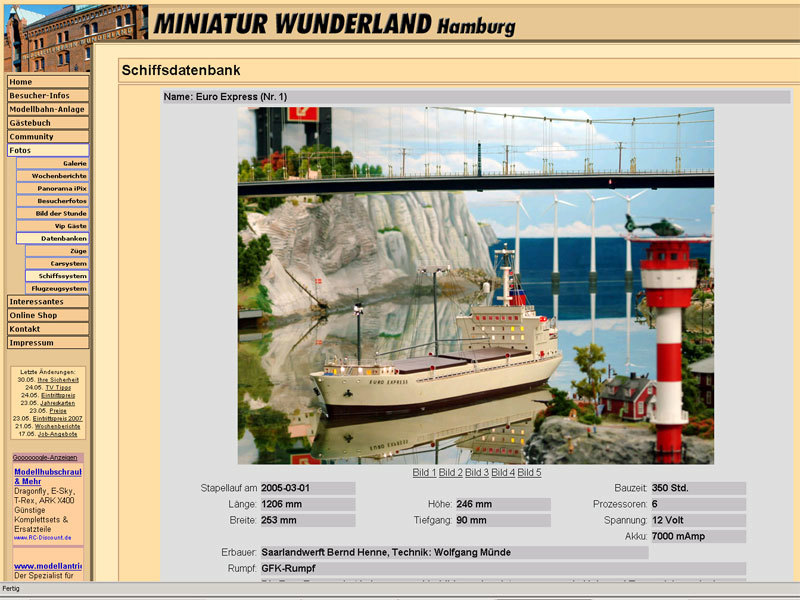This screenshot has width=800, height=600.
Task: Open the TV Tipps recent change link
Action: tap(58, 387)
